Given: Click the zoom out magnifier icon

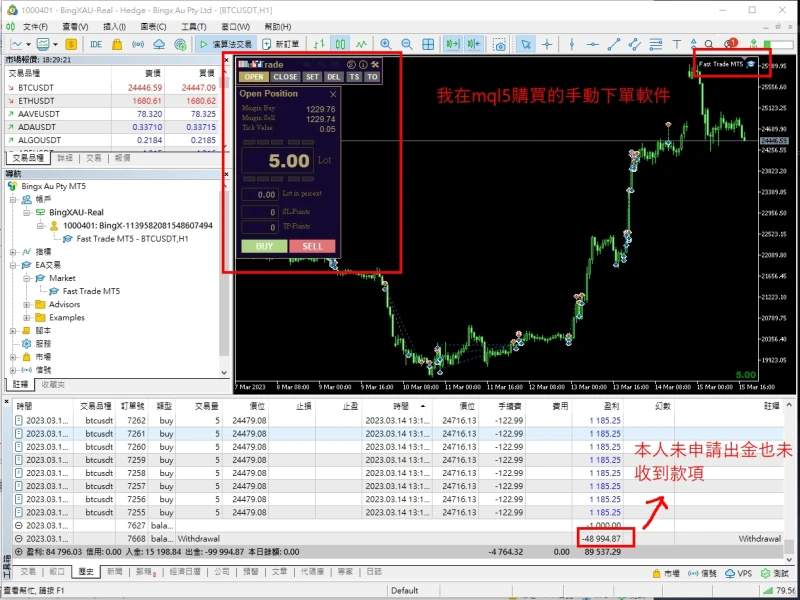Looking at the screenshot, I should click(407, 44).
